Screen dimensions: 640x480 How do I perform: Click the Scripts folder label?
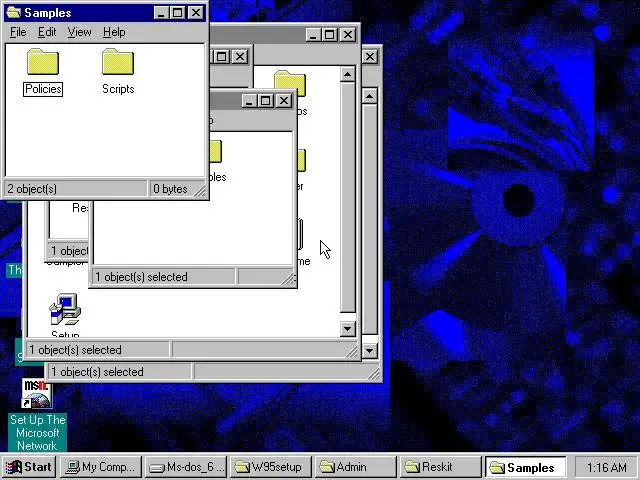tap(118, 89)
